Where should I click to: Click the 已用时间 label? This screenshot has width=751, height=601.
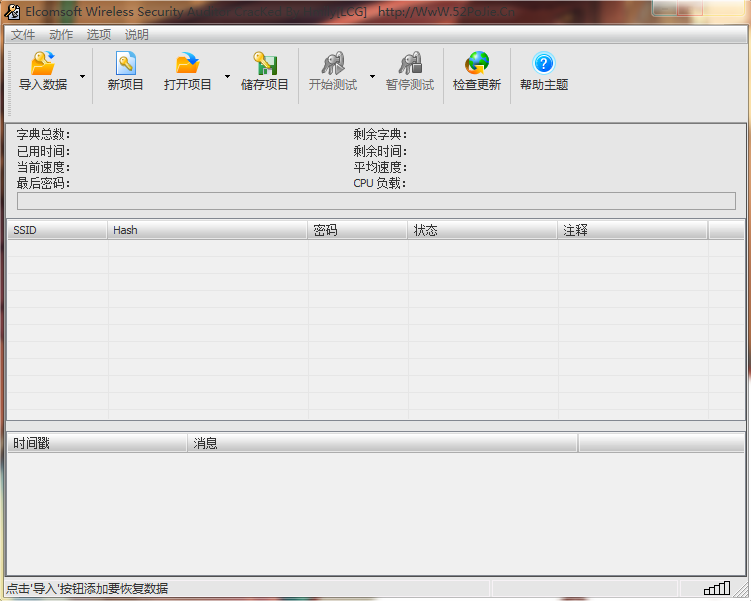43,151
